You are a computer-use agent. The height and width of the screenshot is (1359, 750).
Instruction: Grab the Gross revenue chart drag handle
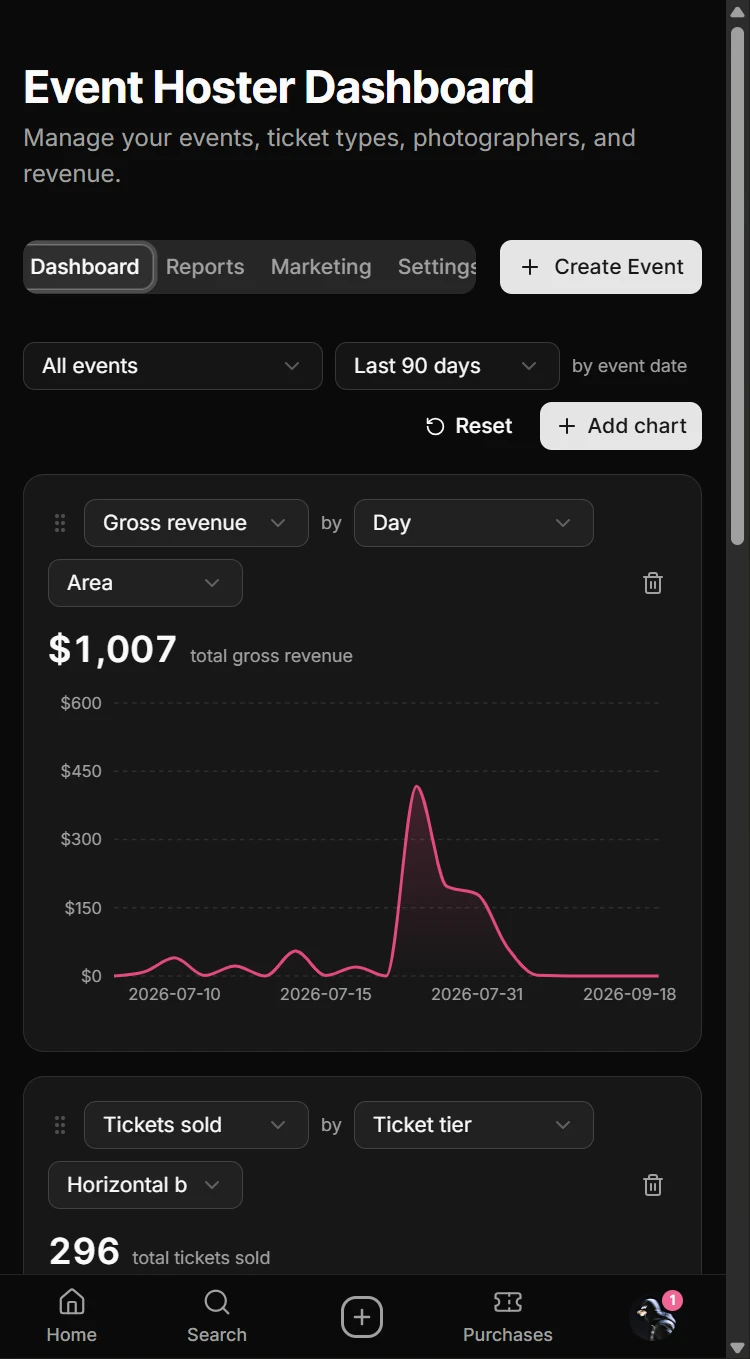tap(60, 523)
